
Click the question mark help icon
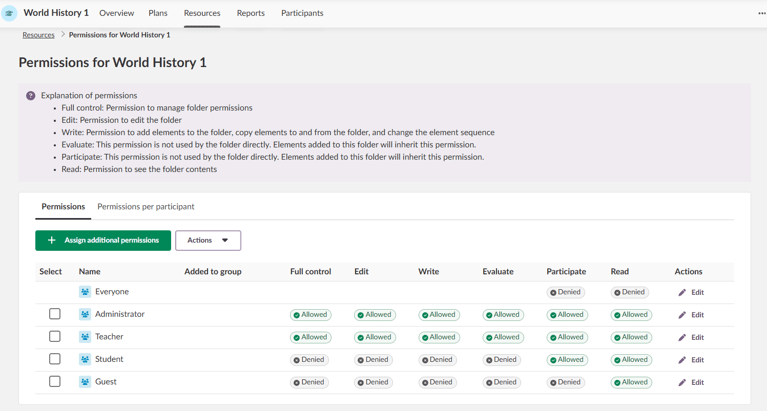point(30,96)
